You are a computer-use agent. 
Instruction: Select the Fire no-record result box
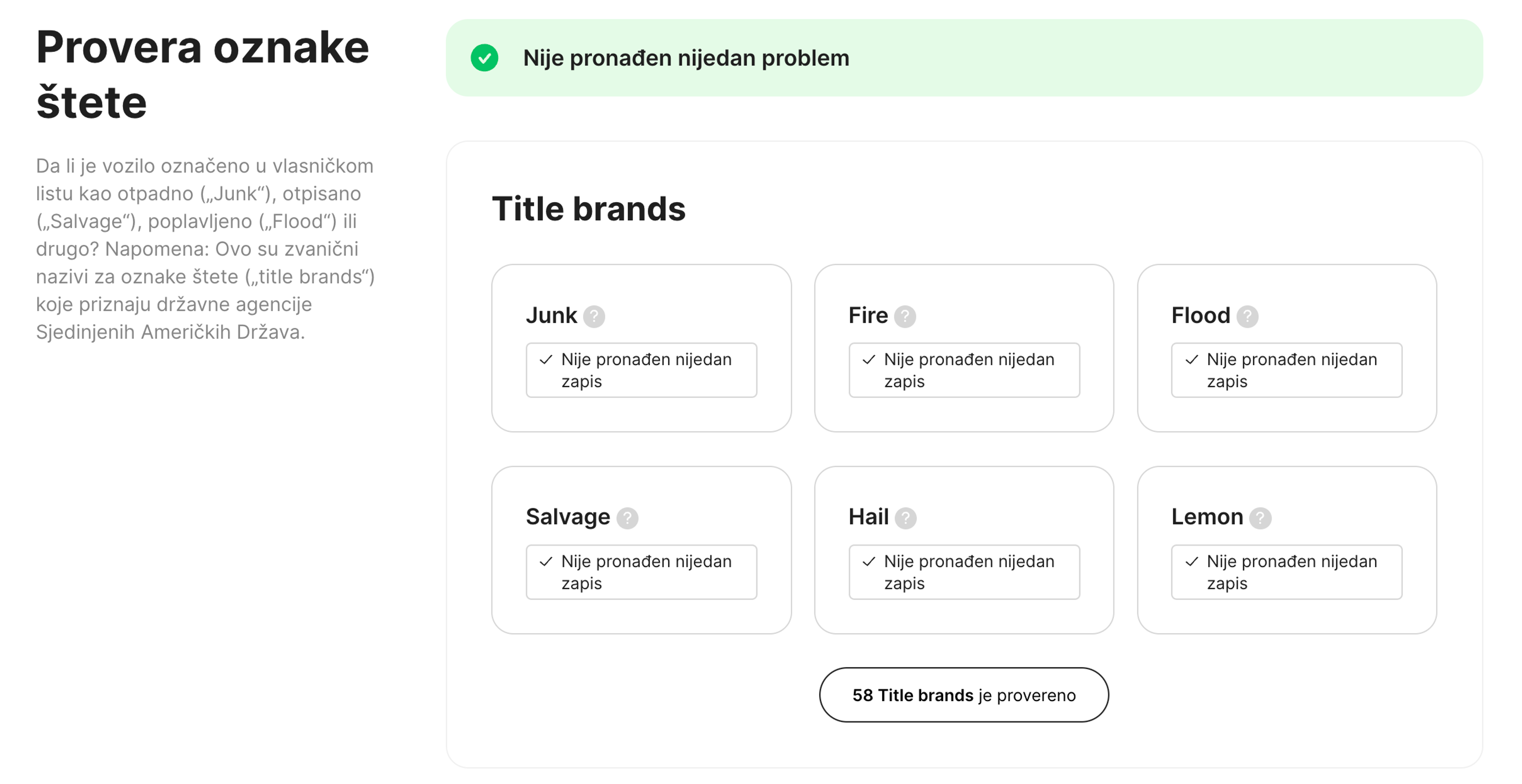coord(964,370)
